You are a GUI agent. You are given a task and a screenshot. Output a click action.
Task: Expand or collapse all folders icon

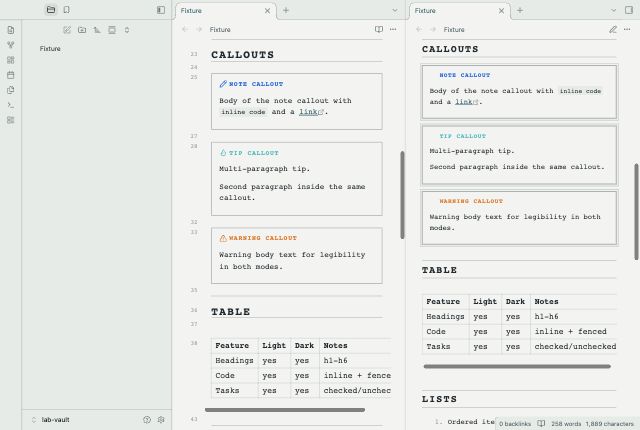pyautogui.click(x=127, y=30)
